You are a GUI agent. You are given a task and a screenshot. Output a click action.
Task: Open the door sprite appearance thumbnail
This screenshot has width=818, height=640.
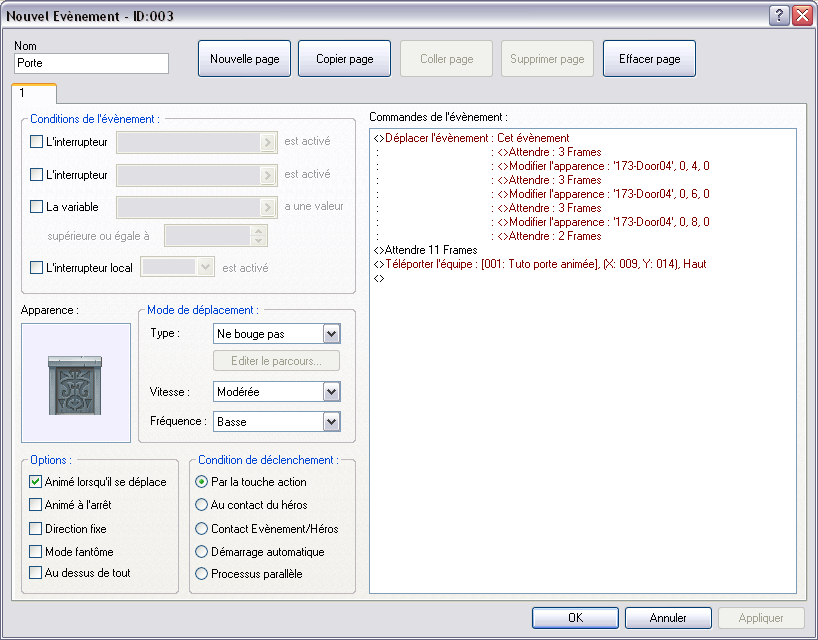click(76, 383)
